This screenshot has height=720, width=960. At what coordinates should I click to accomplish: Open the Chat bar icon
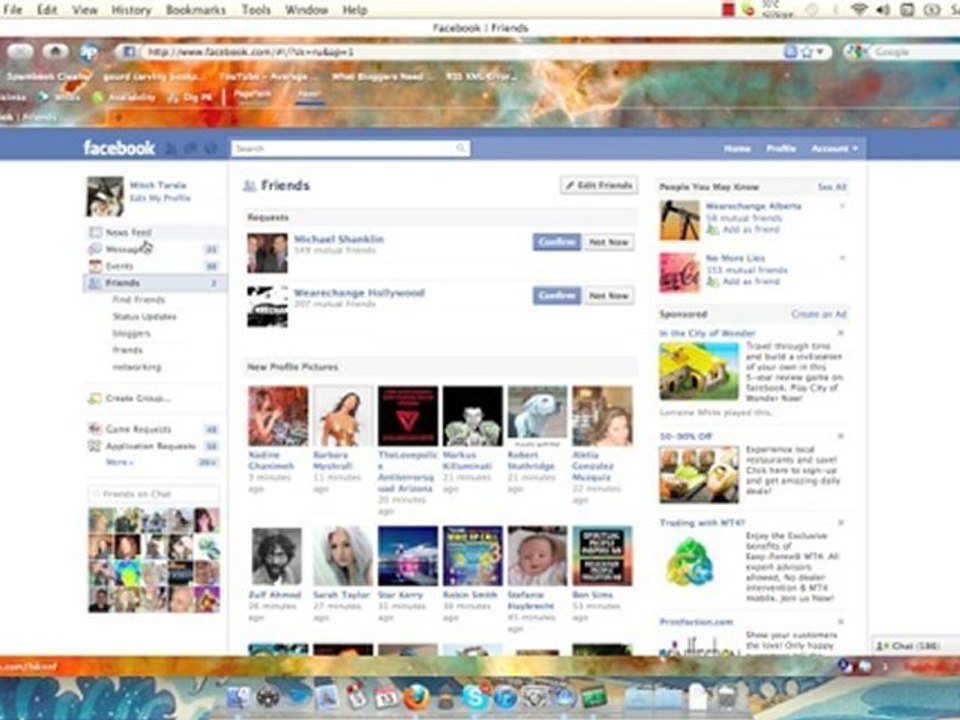[882, 646]
